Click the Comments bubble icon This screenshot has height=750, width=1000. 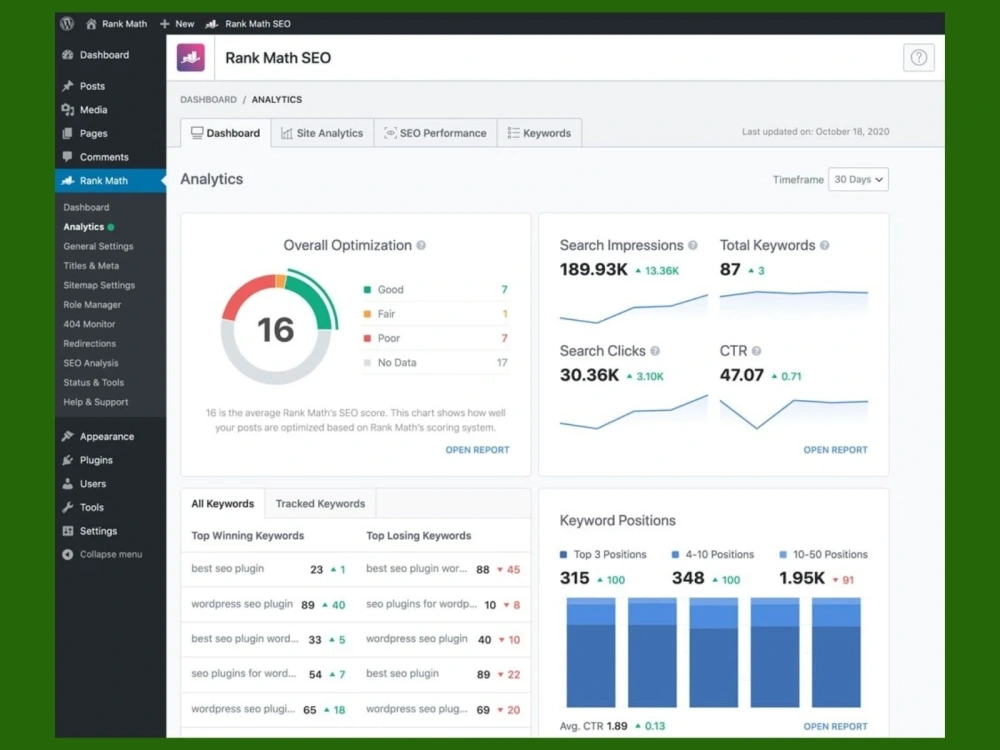point(68,157)
